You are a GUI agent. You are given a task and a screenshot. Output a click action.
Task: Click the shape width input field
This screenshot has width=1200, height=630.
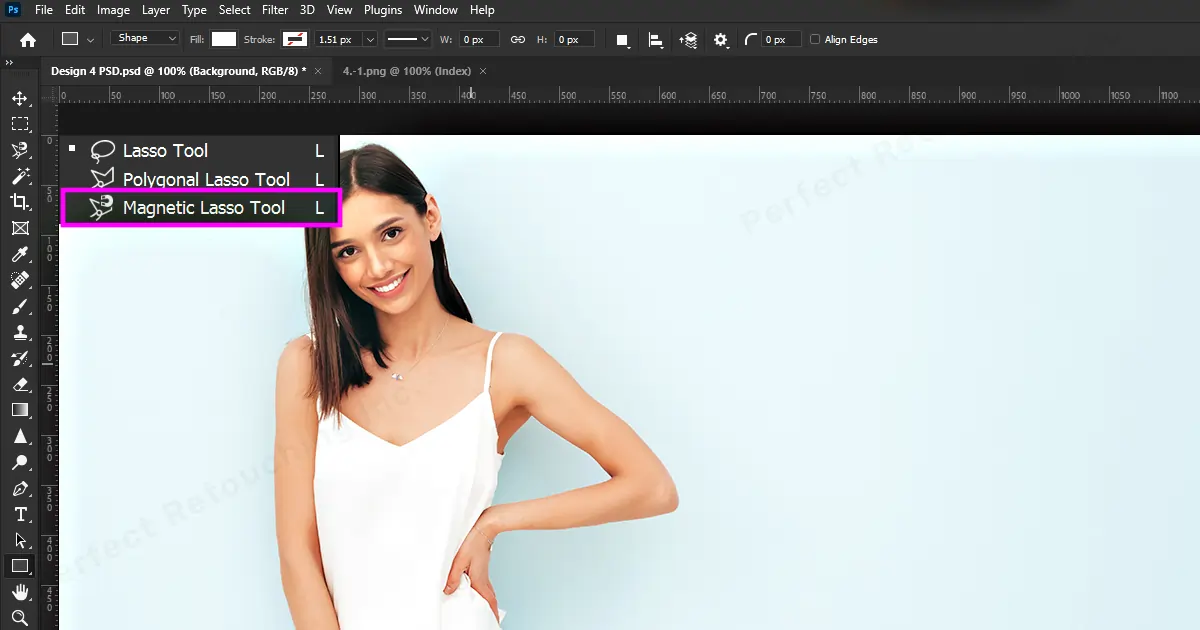[x=479, y=40]
